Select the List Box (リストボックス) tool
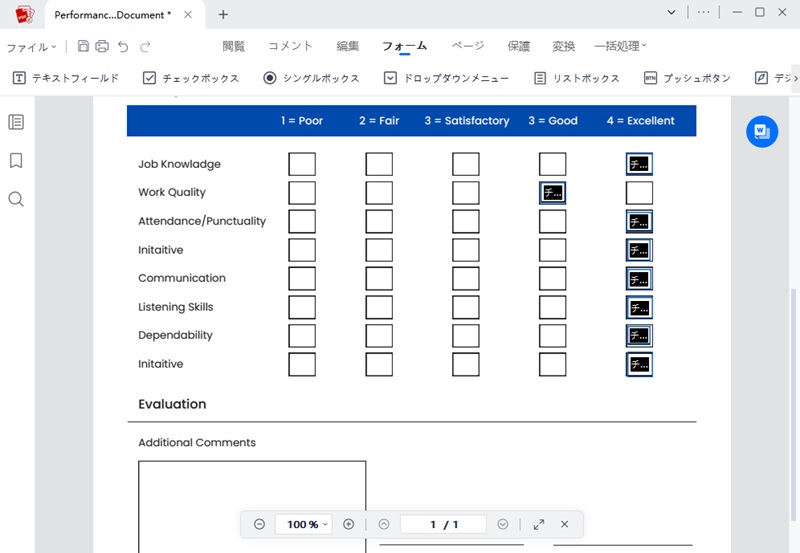Image resolution: width=800 pixels, height=553 pixels. click(577, 78)
